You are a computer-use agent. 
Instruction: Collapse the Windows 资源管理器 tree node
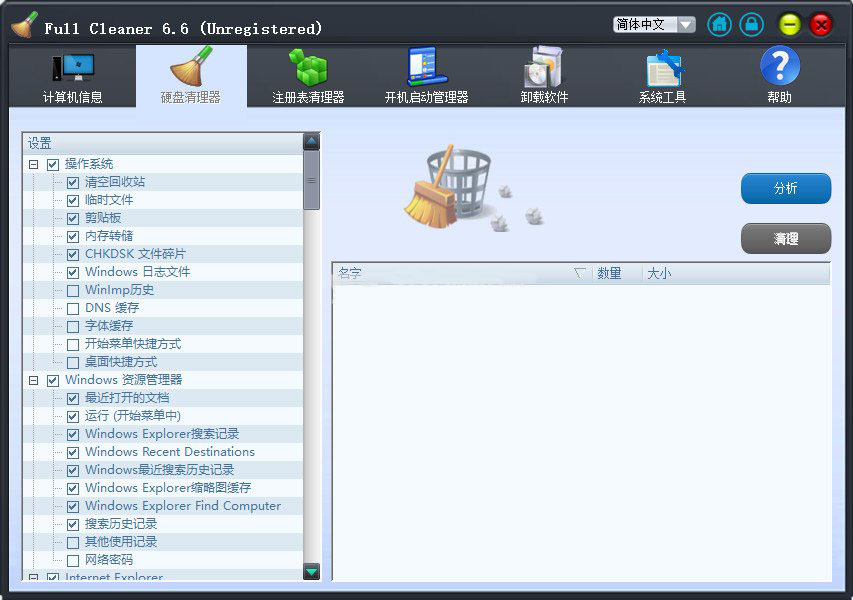(x=34, y=380)
